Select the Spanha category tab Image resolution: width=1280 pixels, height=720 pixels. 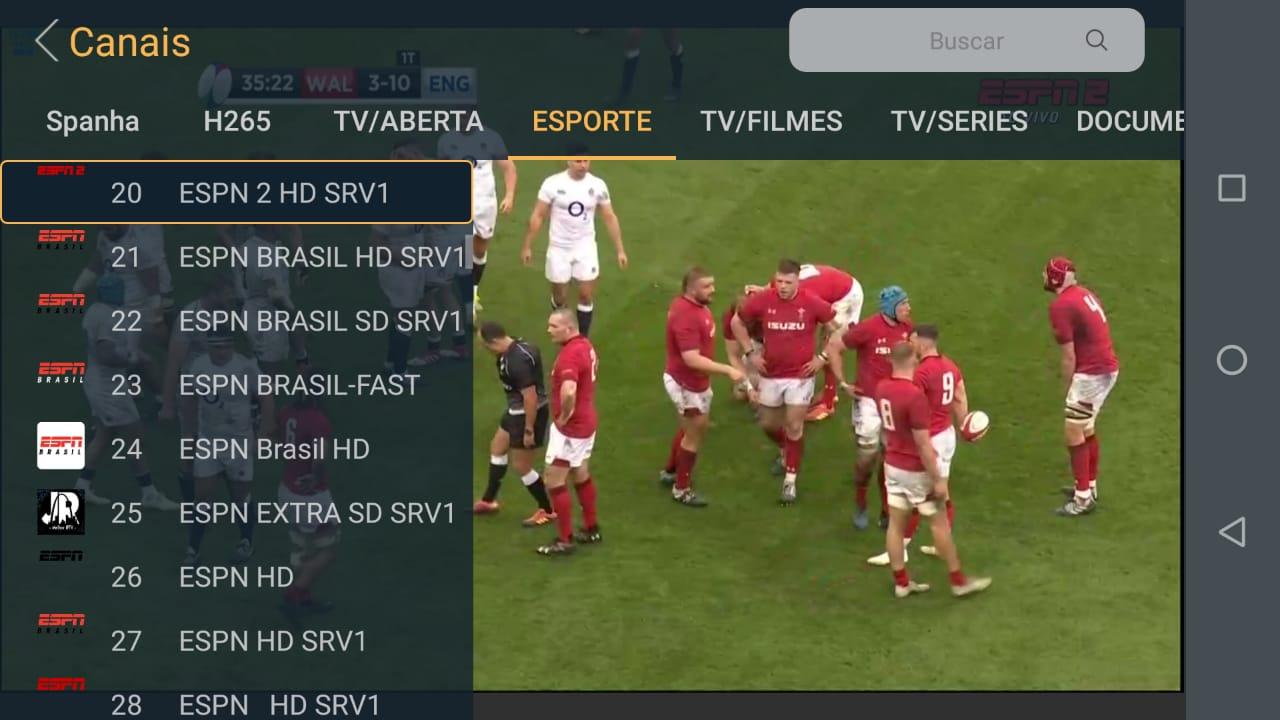click(92, 122)
